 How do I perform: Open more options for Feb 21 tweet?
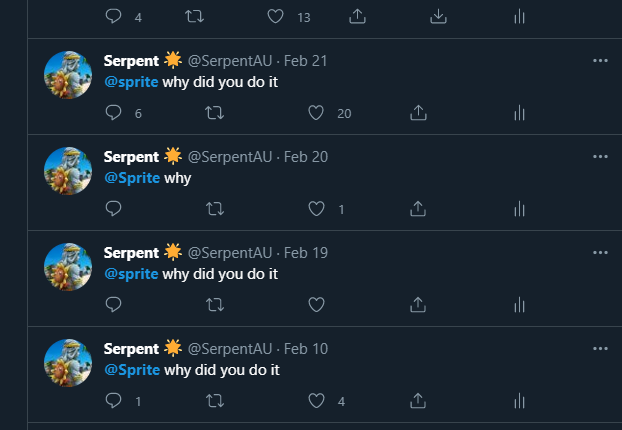pyautogui.click(x=600, y=60)
